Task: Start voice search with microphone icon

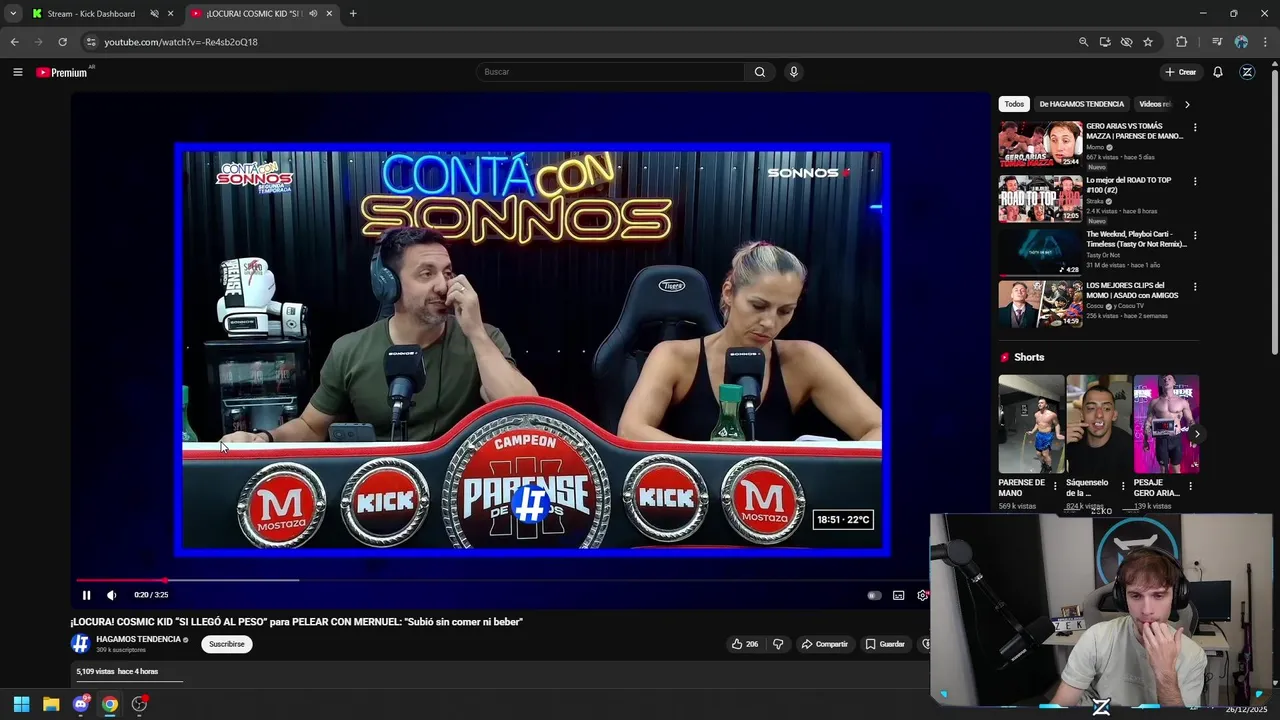Action: coord(793,72)
